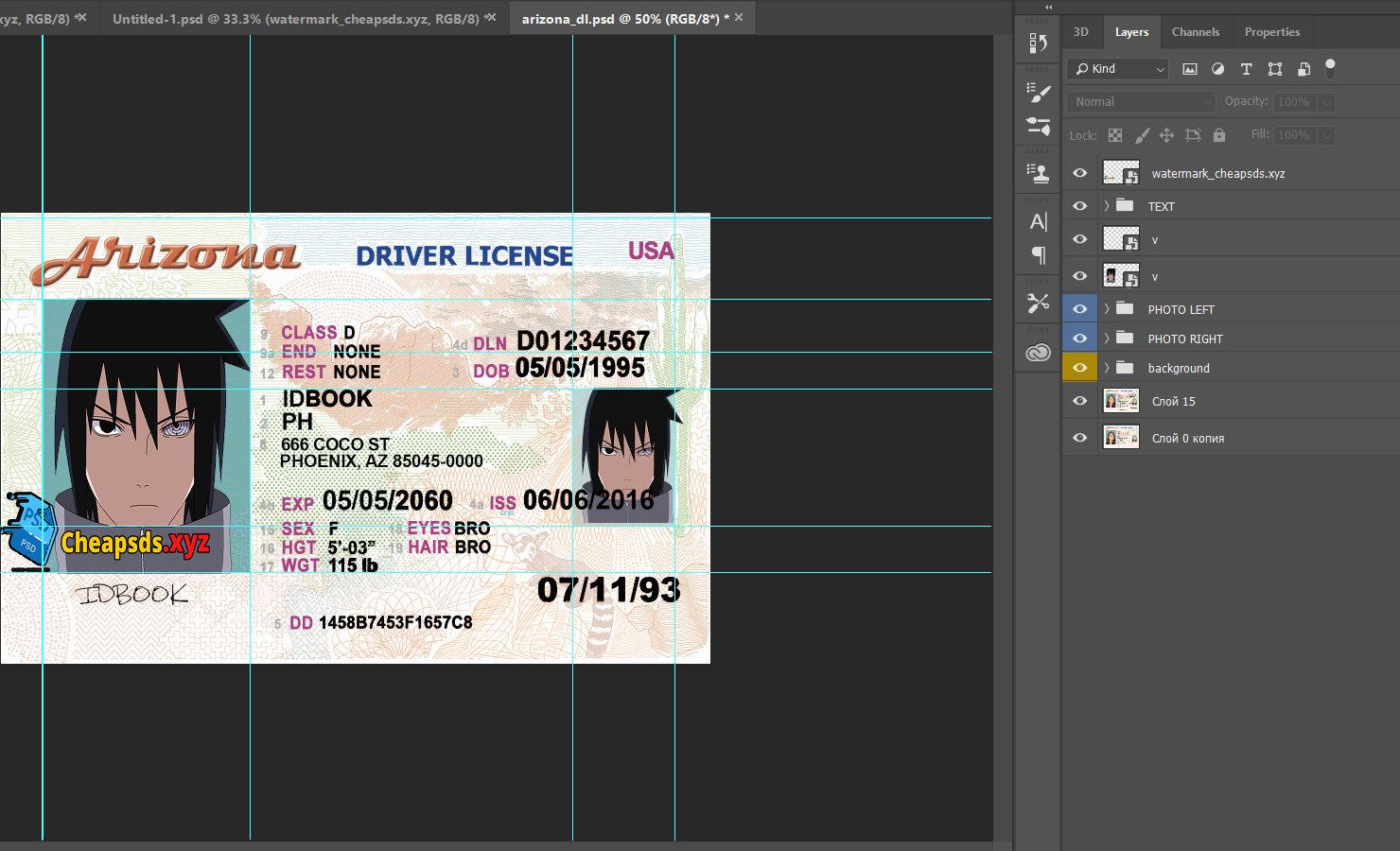
Task: Open the Paragraph panel icon
Action: (1038, 255)
